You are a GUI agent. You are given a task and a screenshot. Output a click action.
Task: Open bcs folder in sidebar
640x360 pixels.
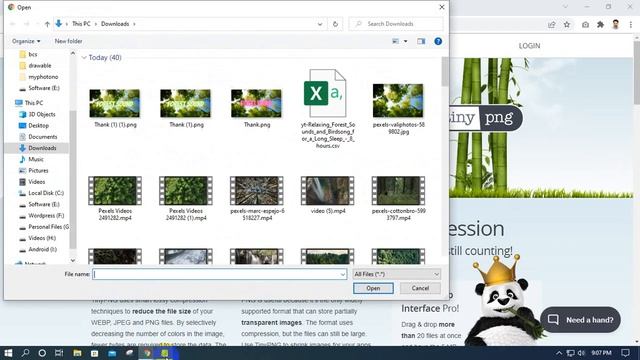[33, 54]
